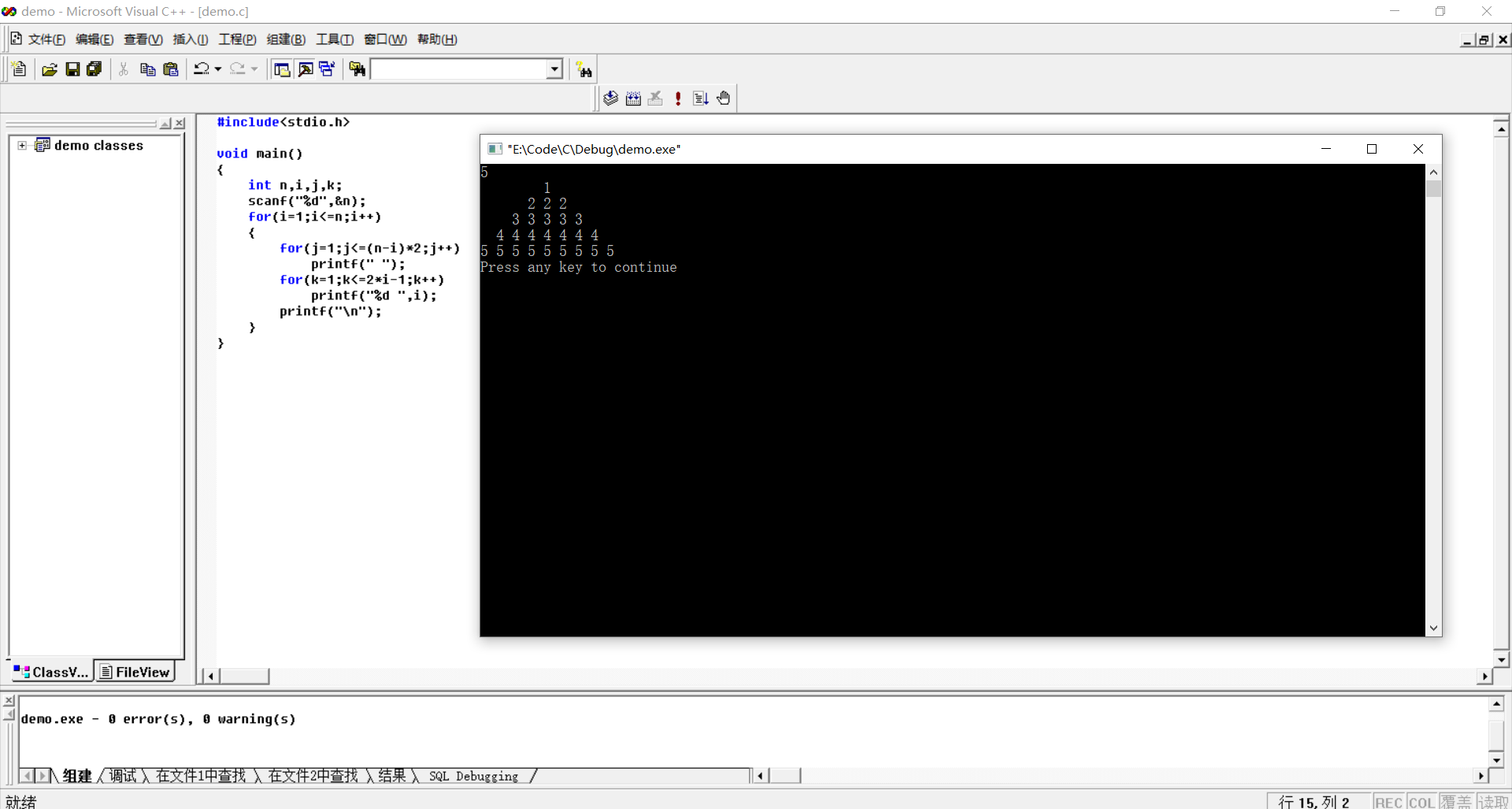
Task: Open the redo history dropdown arrow
Action: 254,69
